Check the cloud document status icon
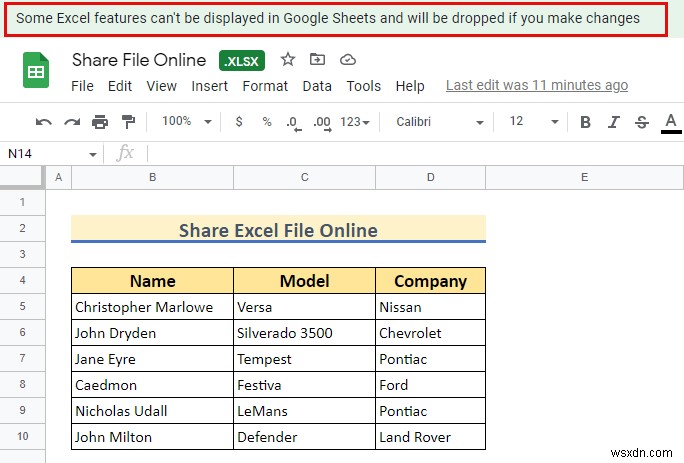The height and width of the screenshot is (463, 684). 348,60
